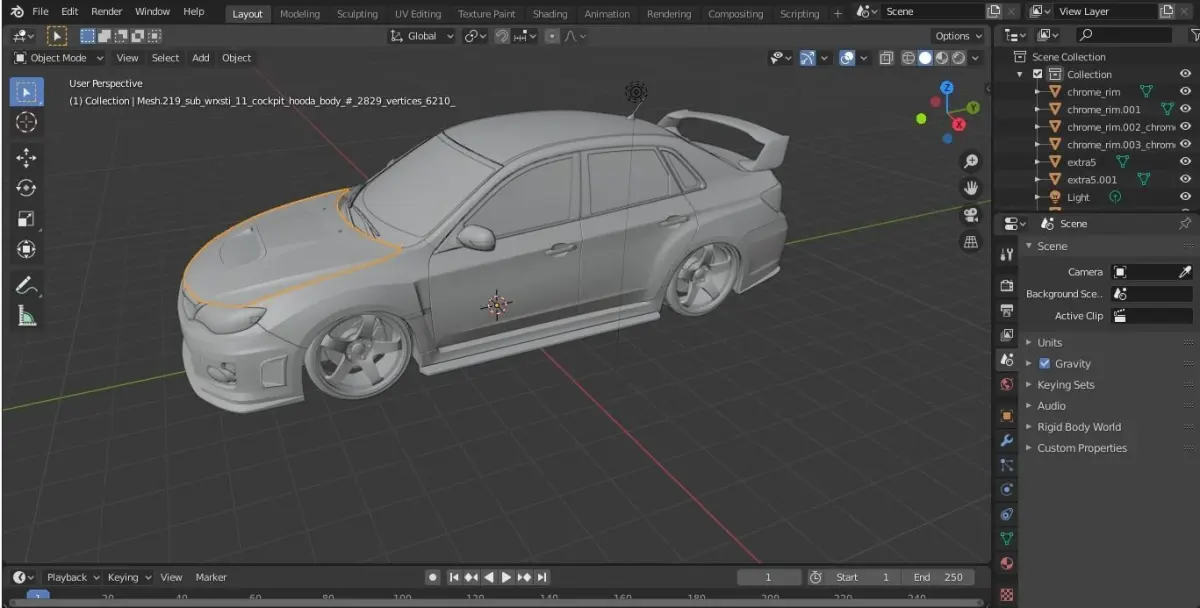Image resolution: width=1200 pixels, height=608 pixels.
Task: Open the Physics properties tab
Action: (1006, 489)
